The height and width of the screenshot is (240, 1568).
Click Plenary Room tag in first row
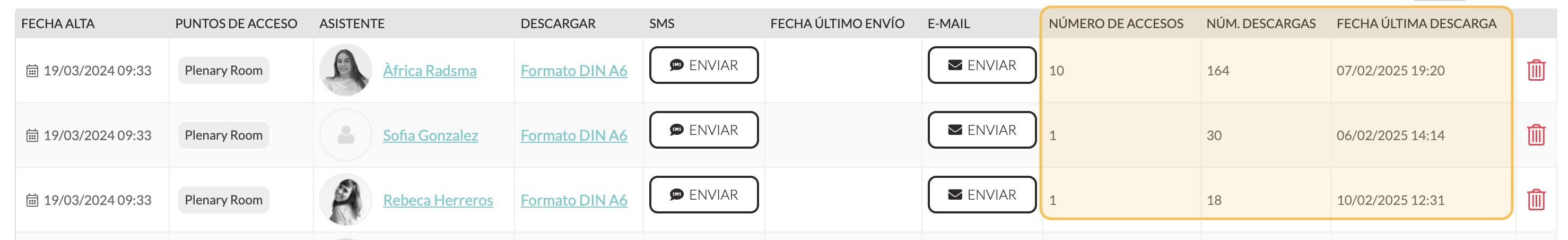tap(223, 70)
